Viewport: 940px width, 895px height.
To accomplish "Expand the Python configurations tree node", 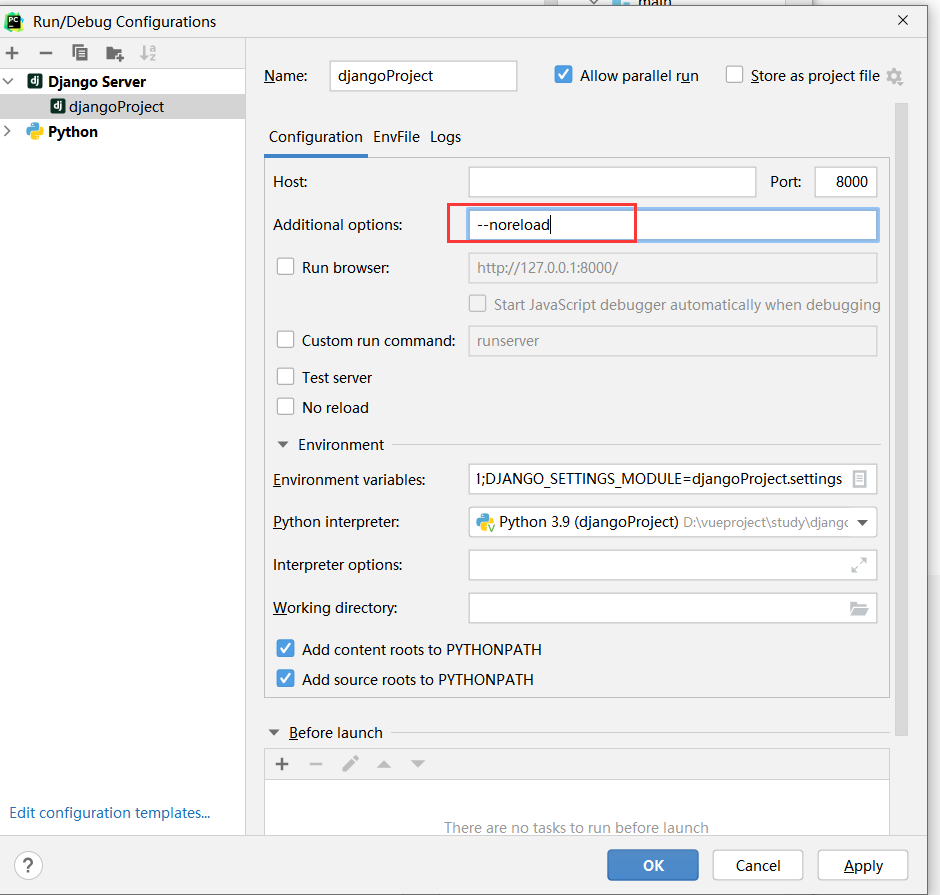I will click(9, 131).
